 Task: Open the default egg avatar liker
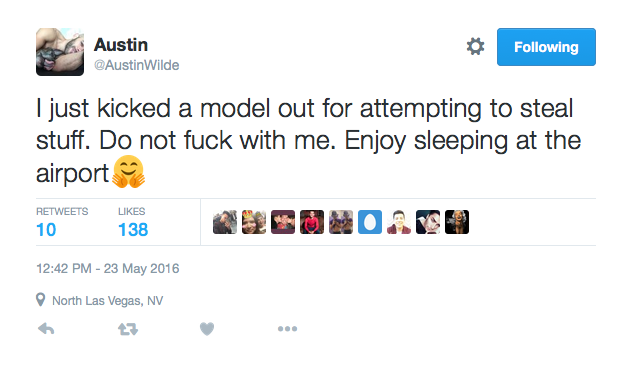pyautogui.click(x=370, y=222)
